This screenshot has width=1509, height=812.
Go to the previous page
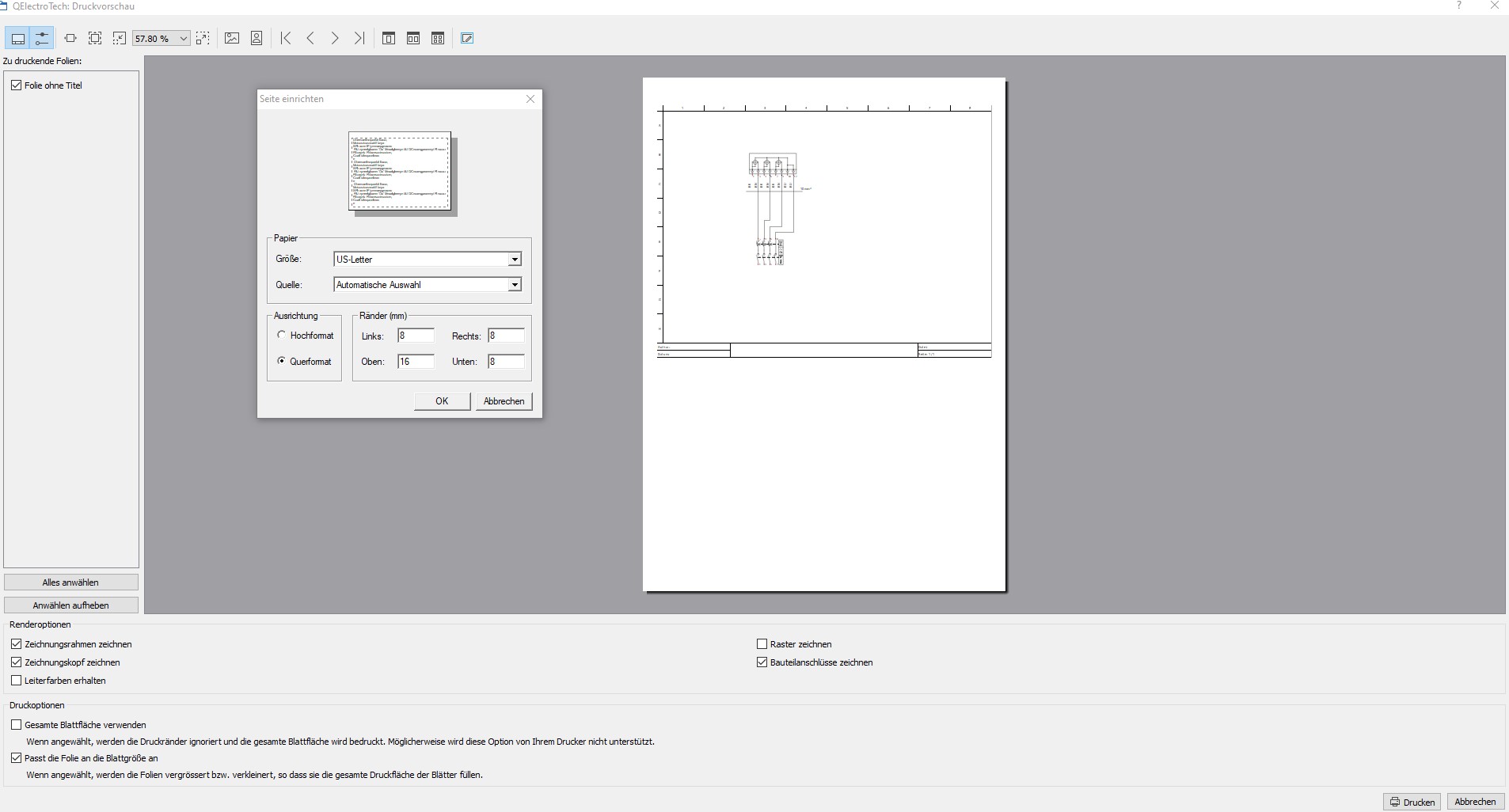[x=310, y=38]
